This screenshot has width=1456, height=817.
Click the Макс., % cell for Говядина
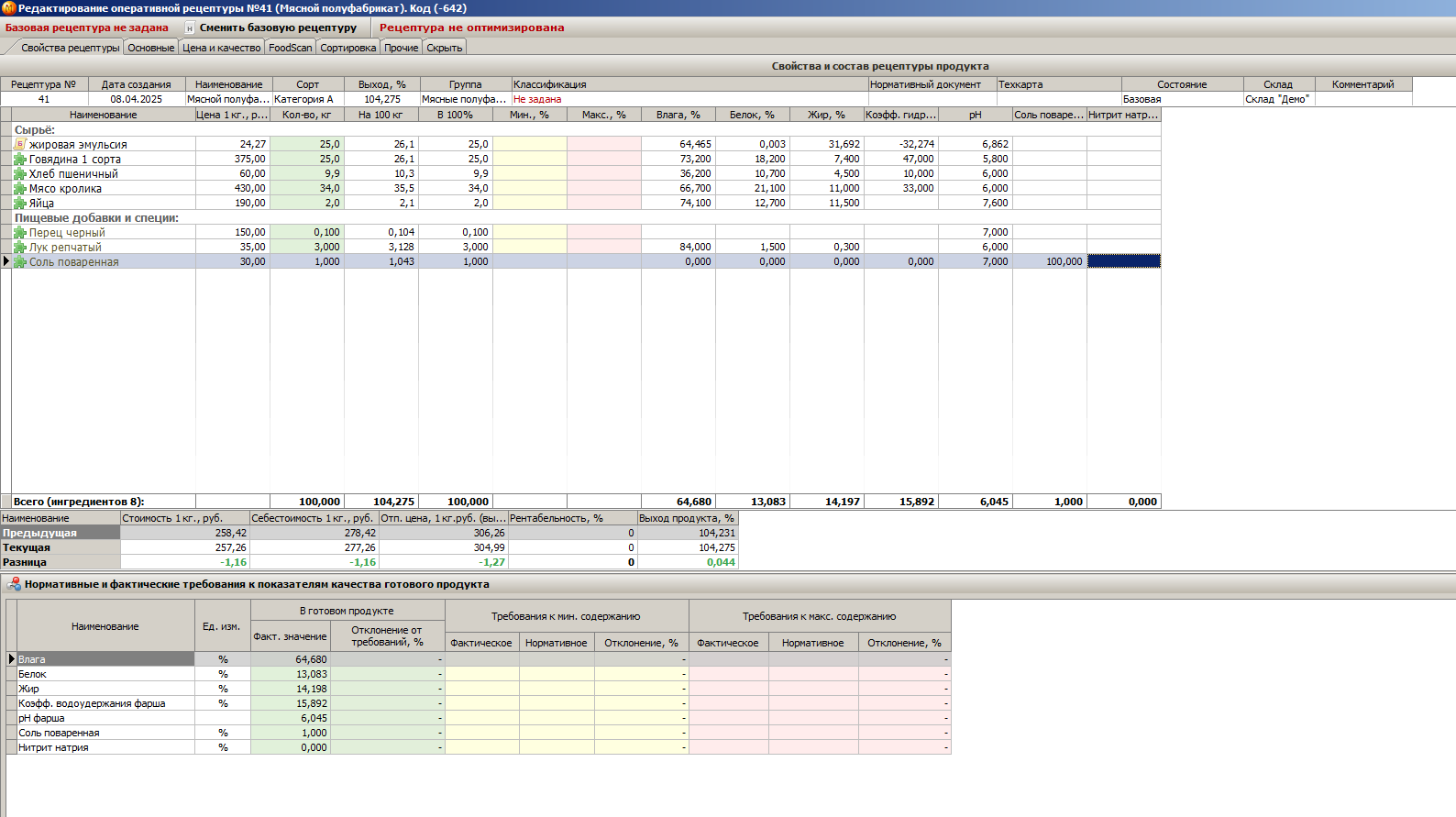tap(603, 159)
